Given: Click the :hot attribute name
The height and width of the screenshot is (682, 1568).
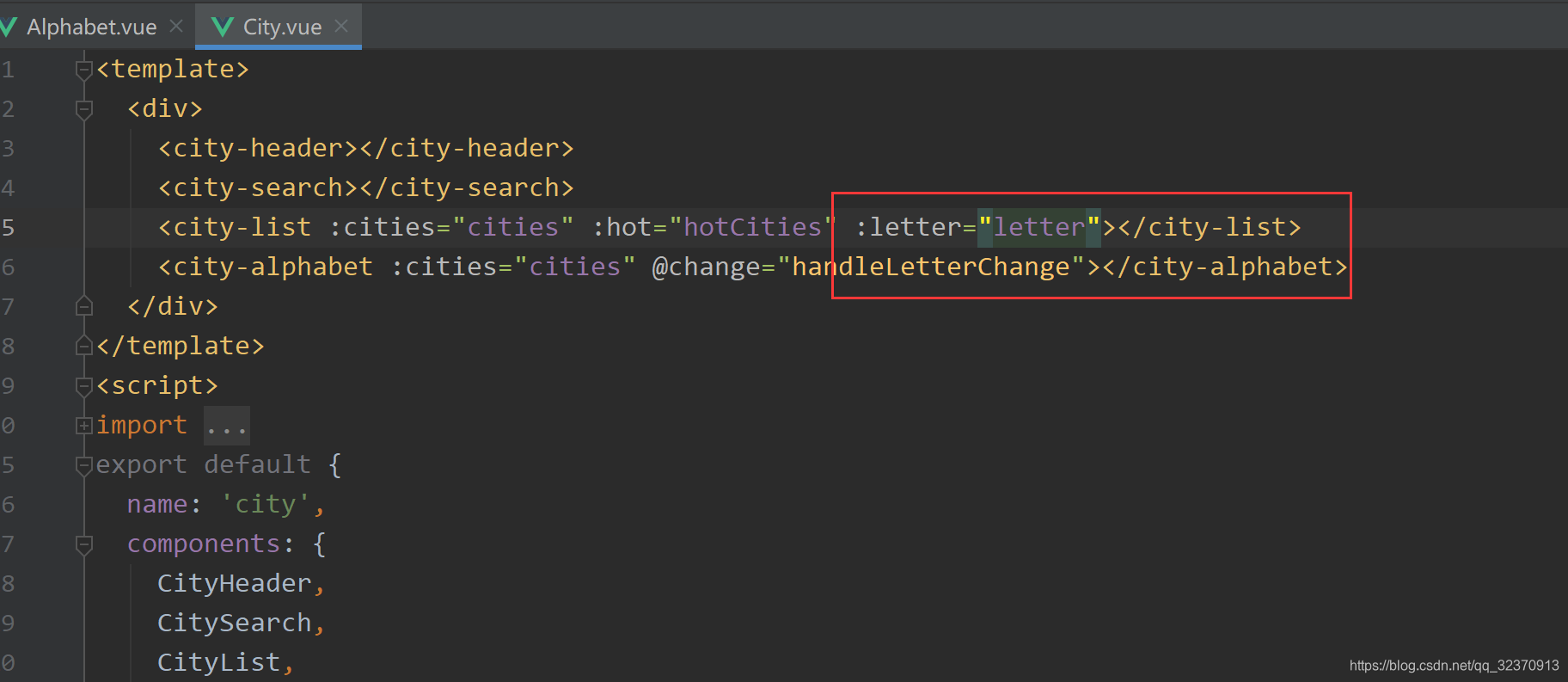Looking at the screenshot, I should click(622, 227).
